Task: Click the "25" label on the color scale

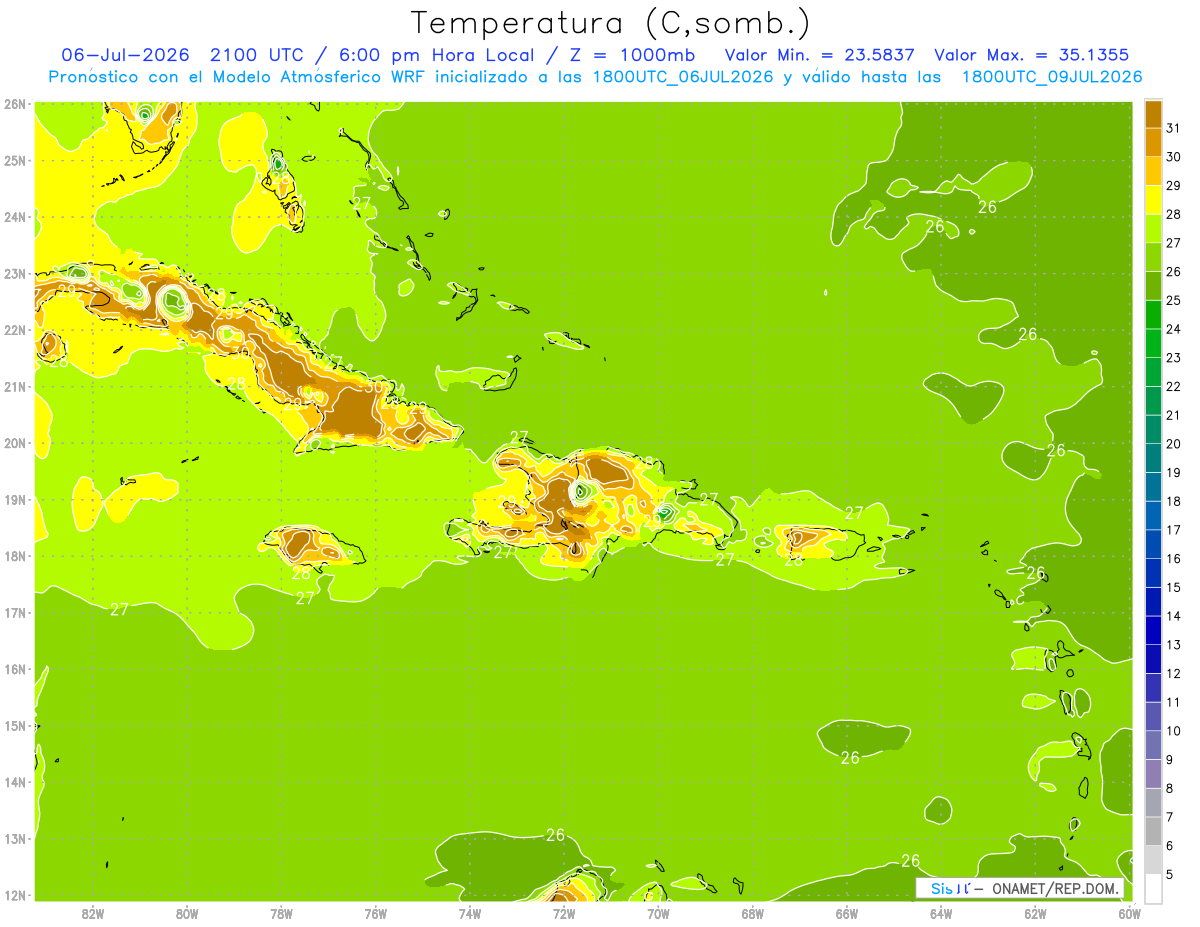Action: (x=1173, y=300)
